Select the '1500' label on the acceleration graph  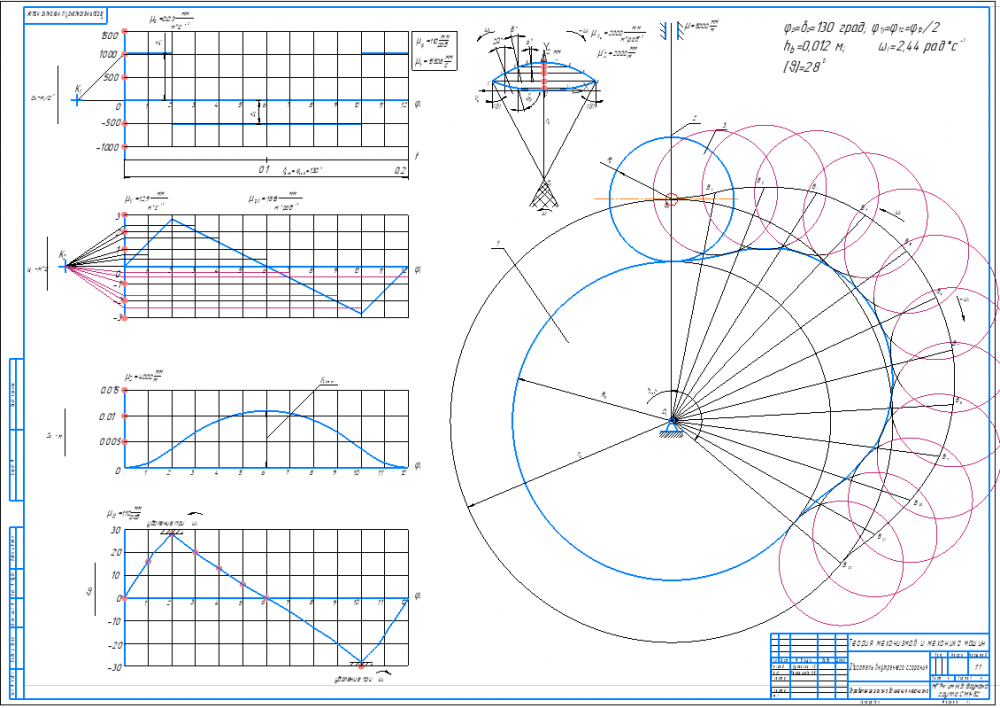pyautogui.click(x=109, y=36)
